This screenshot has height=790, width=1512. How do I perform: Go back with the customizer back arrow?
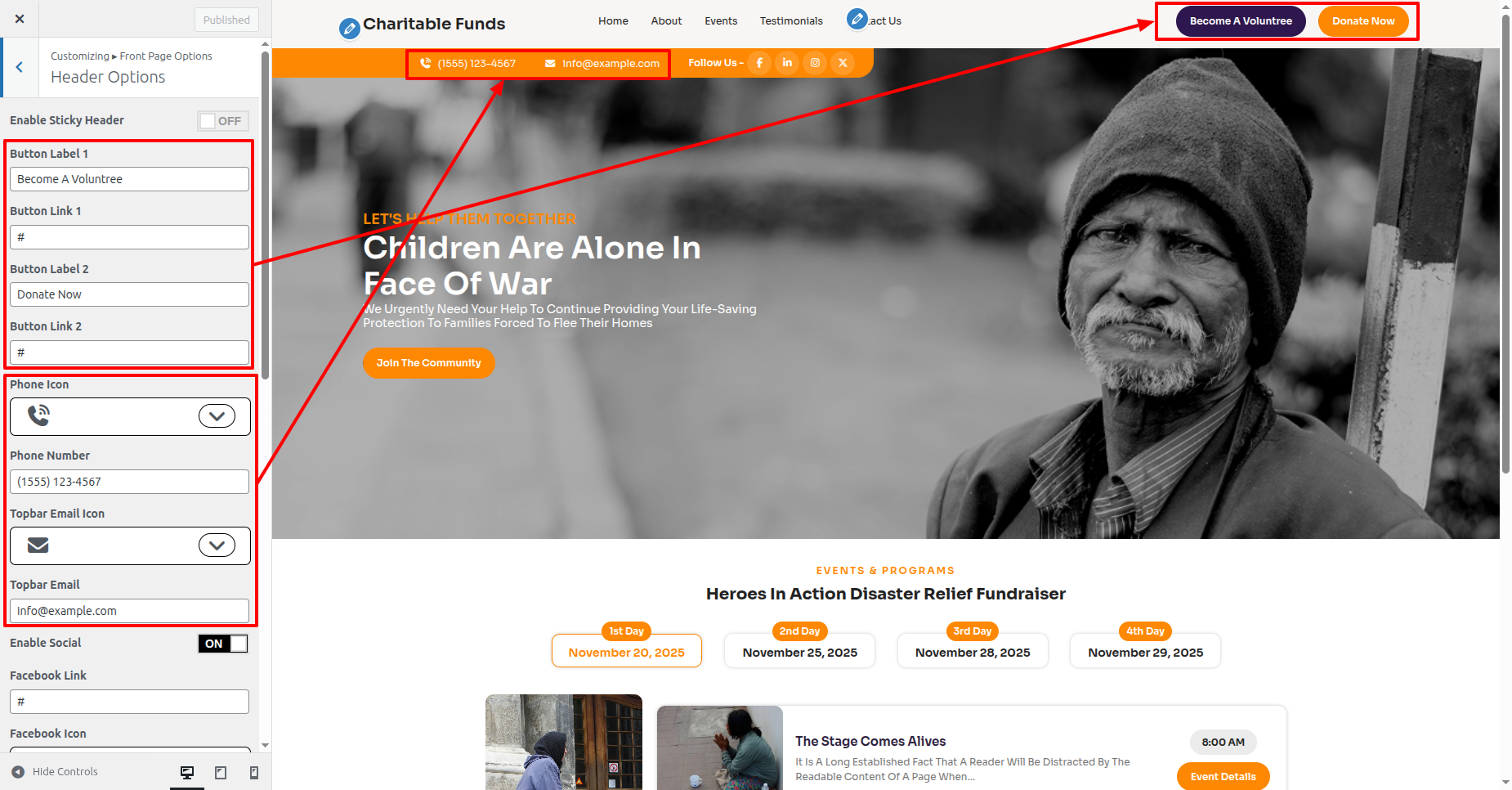(20, 67)
